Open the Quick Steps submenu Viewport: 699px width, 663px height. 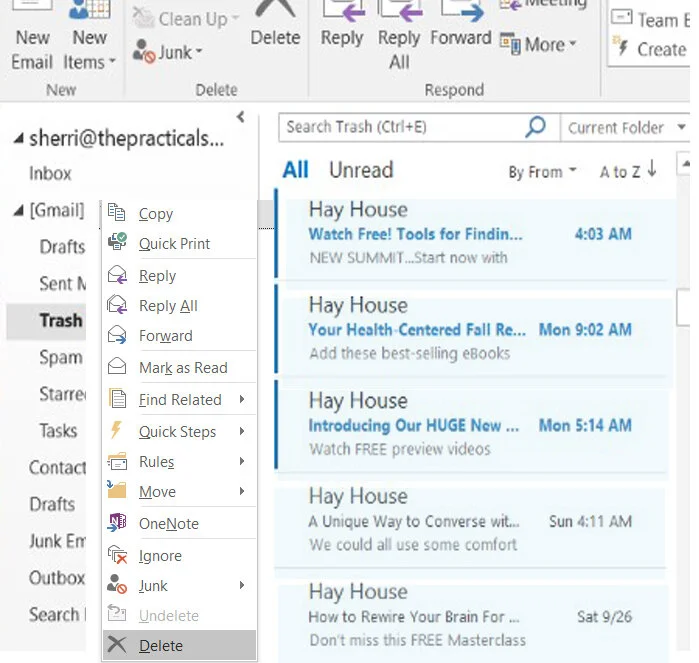pyautogui.click(x=179, y=432)
